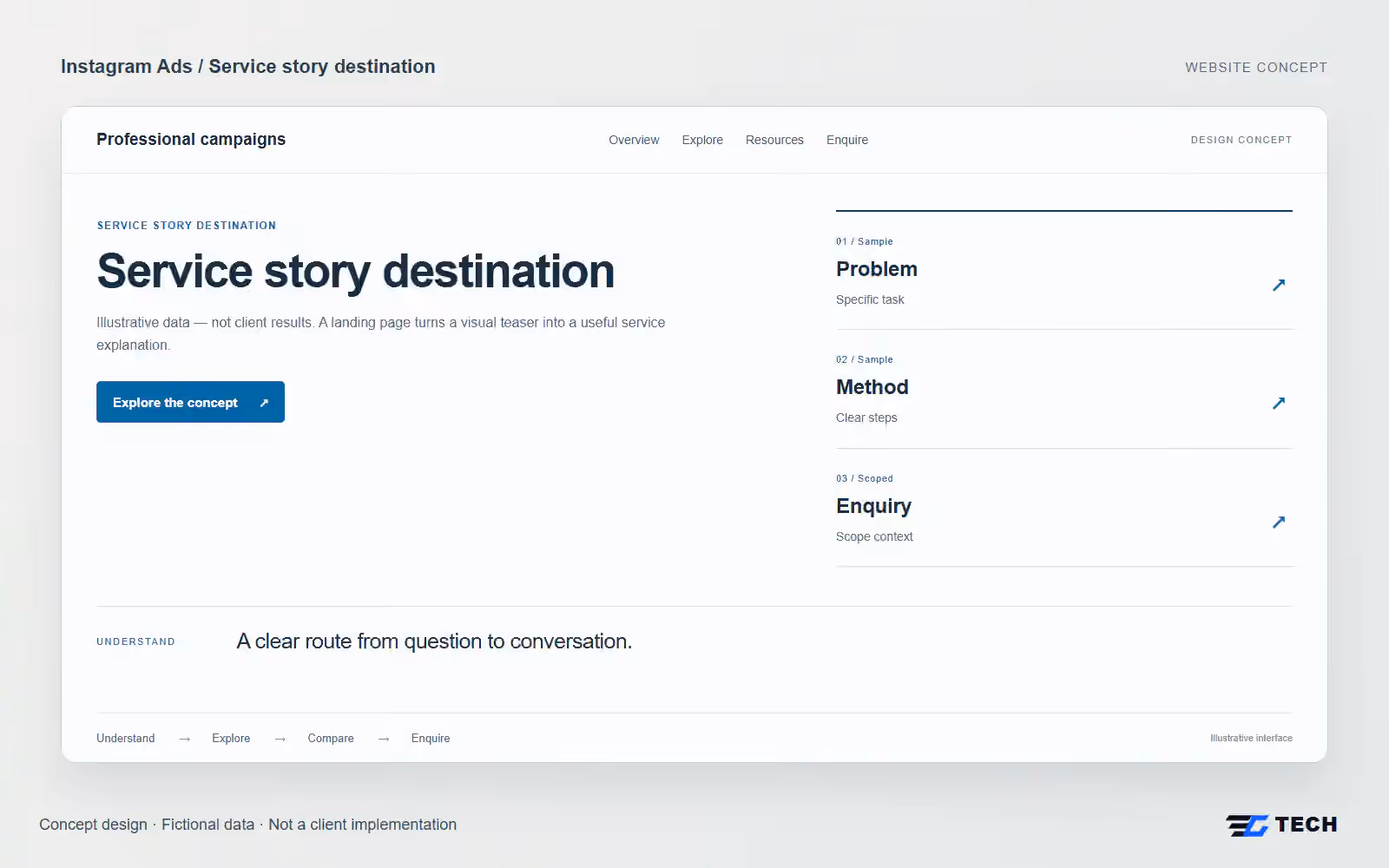
Task: Click the 'Clear steps' text
Action: [866, 418]
